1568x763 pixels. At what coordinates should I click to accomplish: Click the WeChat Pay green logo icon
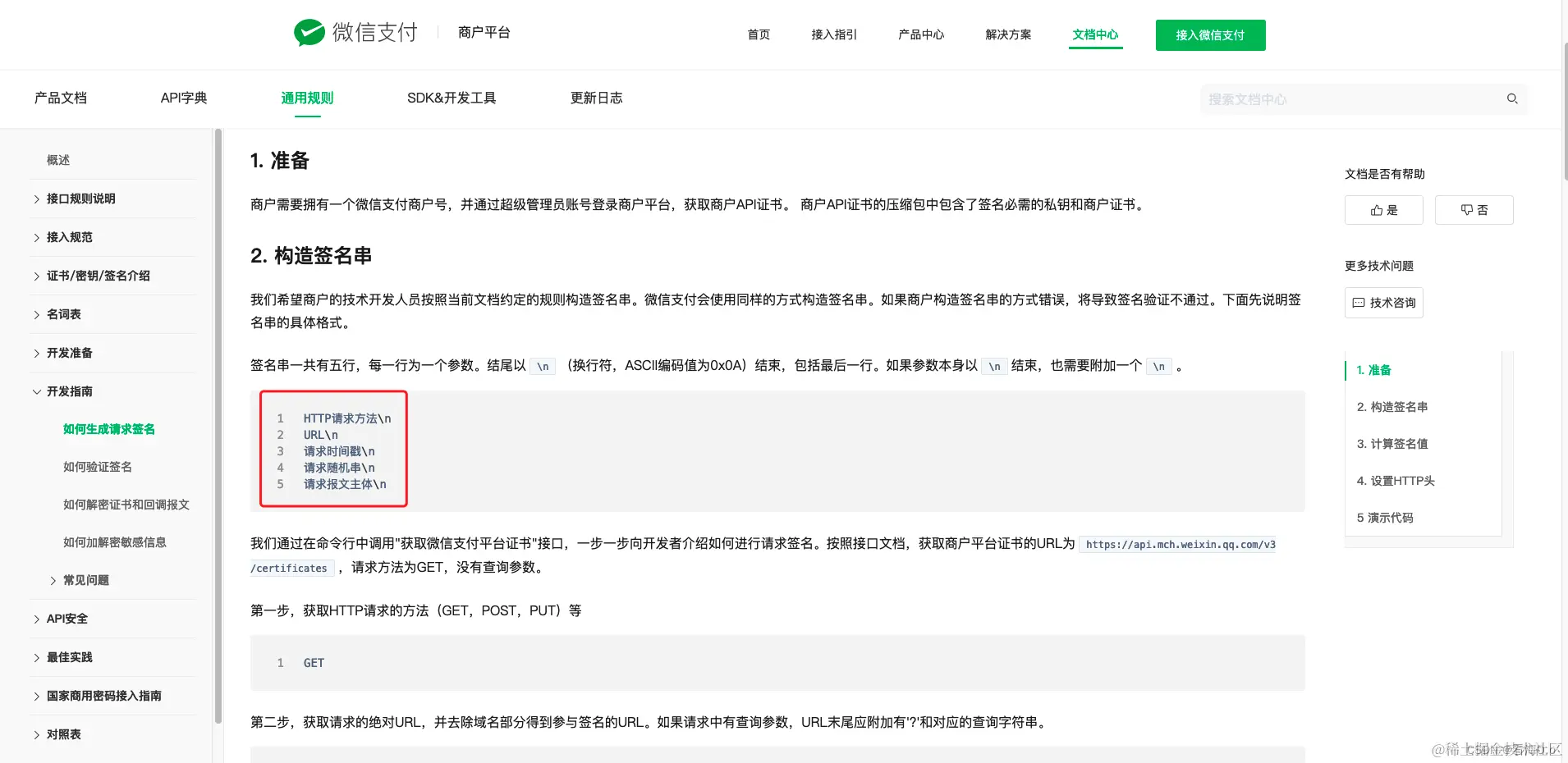tap(309, 32)
